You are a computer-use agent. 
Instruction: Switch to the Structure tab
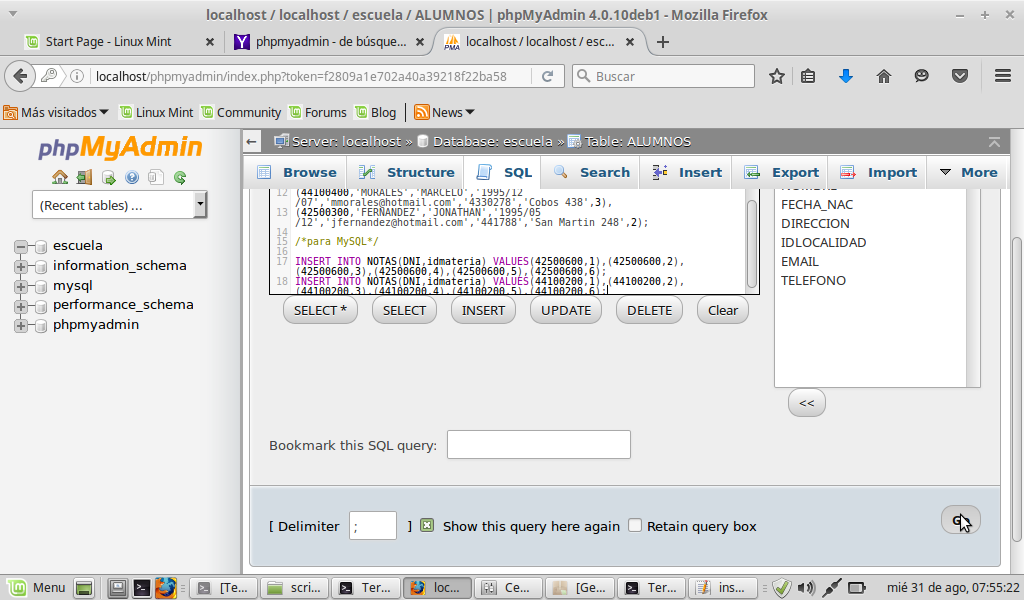coord(408,172)
